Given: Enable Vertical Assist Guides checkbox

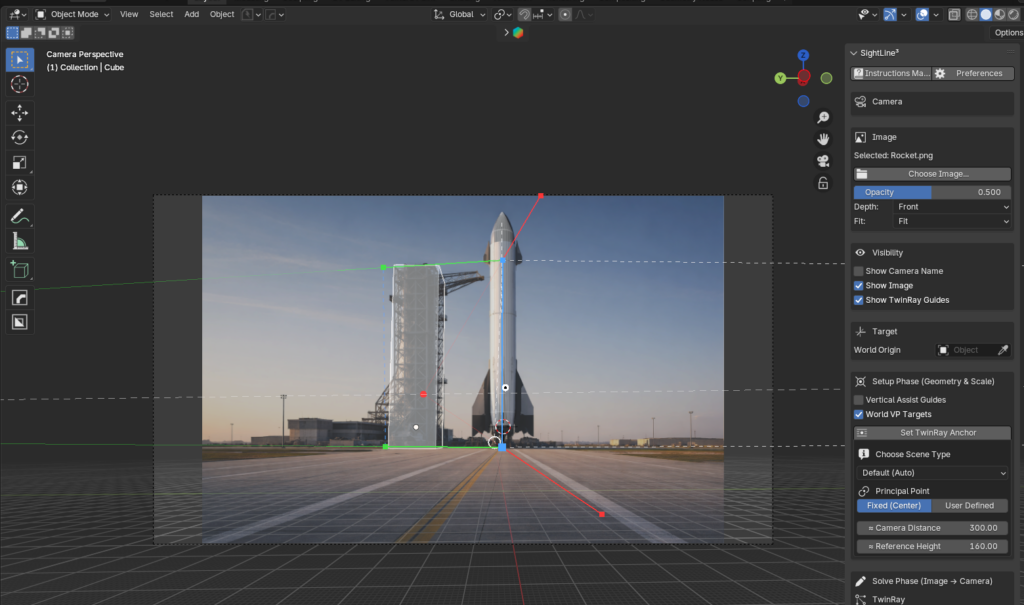Looking at the screenshot, I should click(x=859, y=400).
